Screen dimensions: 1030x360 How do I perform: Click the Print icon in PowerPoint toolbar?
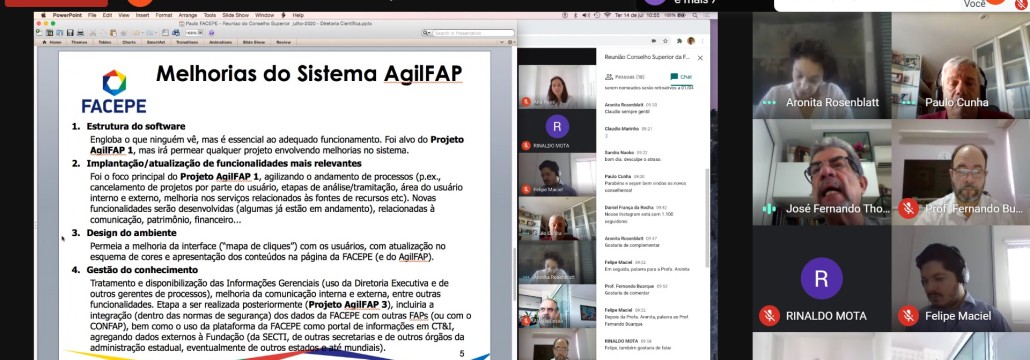tap(80, 33)
